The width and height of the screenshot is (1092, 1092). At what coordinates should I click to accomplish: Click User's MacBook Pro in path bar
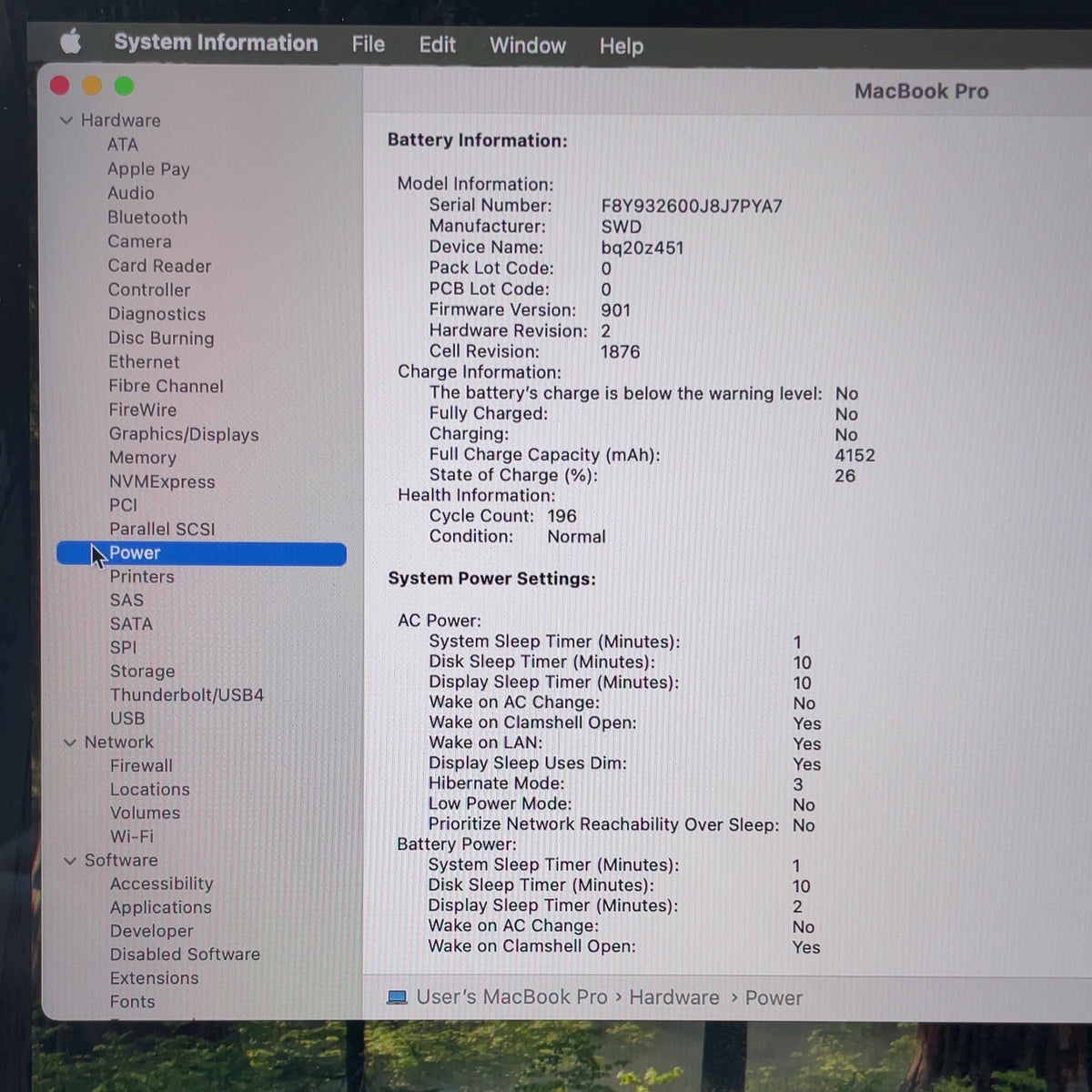511,997
